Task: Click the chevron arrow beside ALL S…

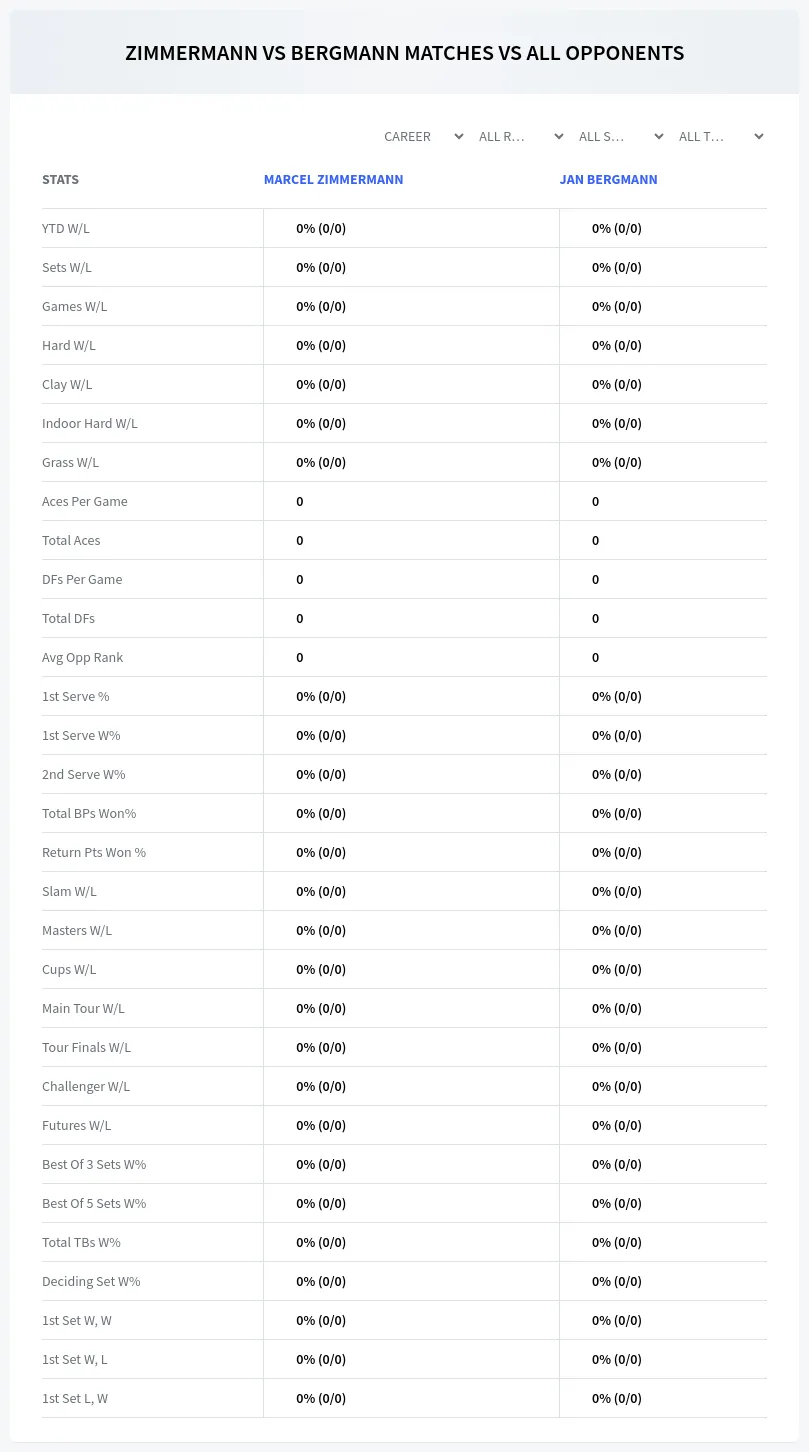Action: click(x=659, y=136)
